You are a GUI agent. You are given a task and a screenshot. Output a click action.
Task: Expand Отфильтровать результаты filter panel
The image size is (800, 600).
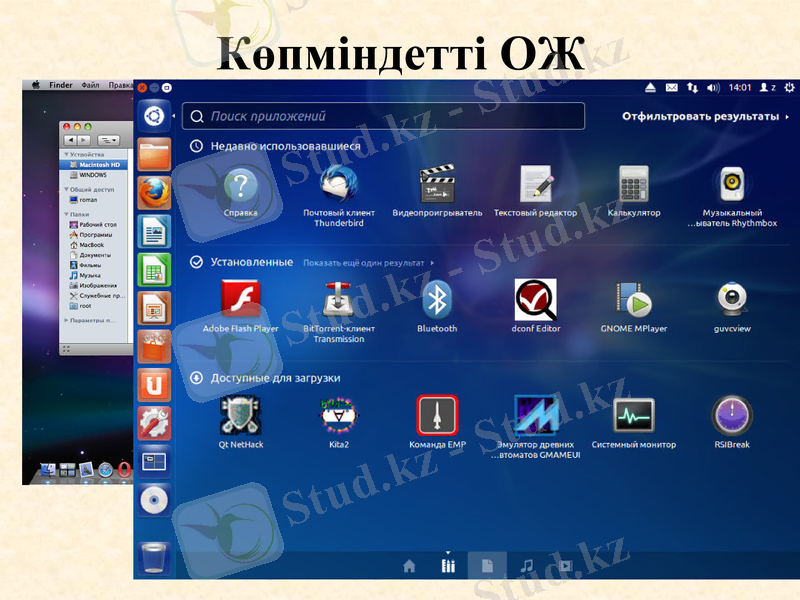click(699, 117)
